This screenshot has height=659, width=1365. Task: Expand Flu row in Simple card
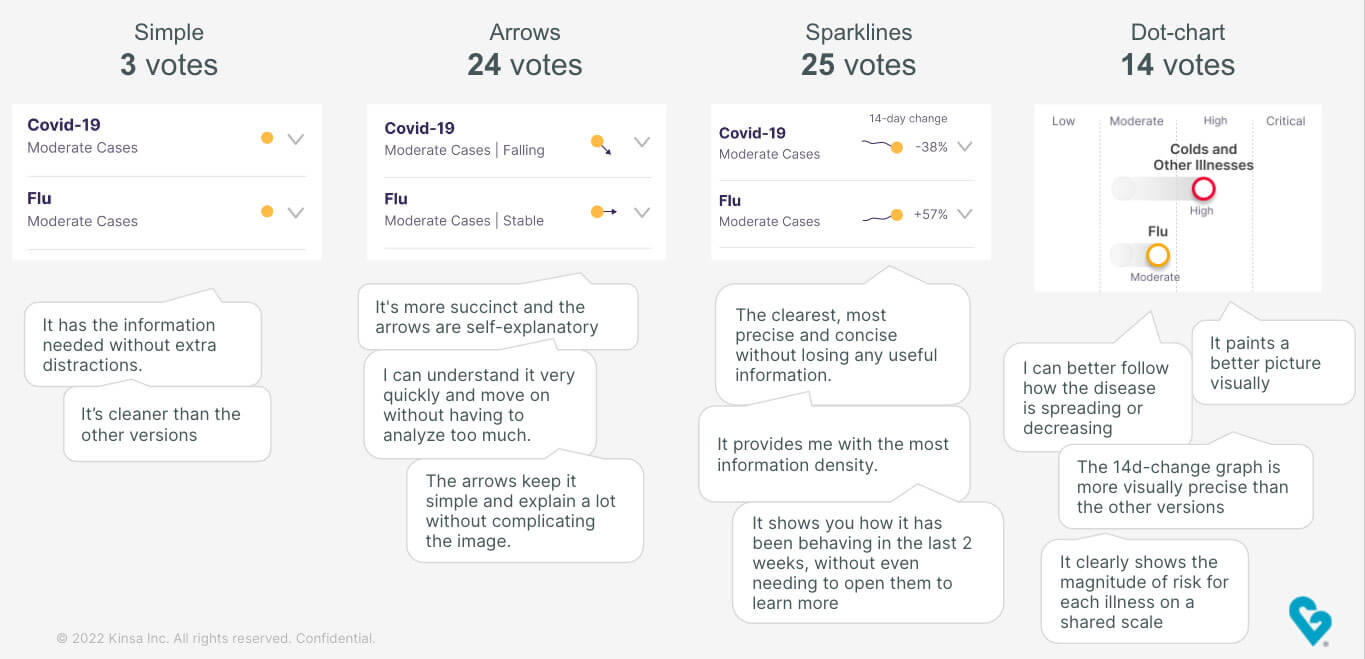[x=295, y=212]
